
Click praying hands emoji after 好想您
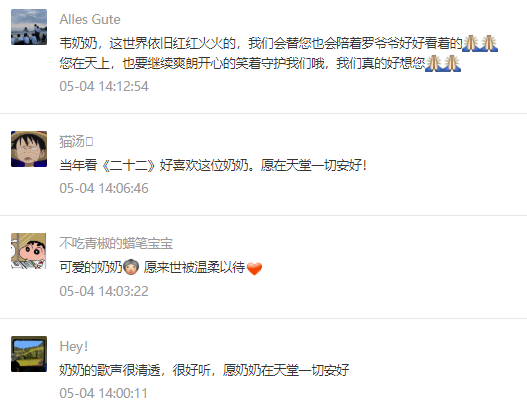coord(443,64)
